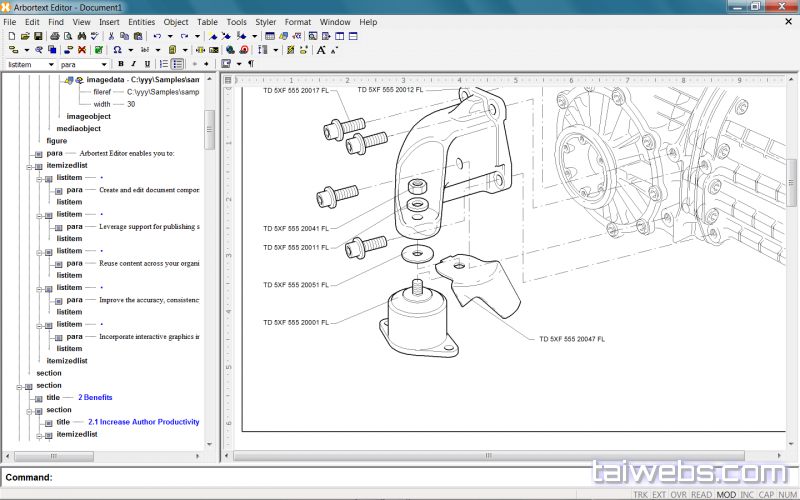Toggle Italic formatting button
Viewport: 800px width, 500px height.
tap(134, 64)
